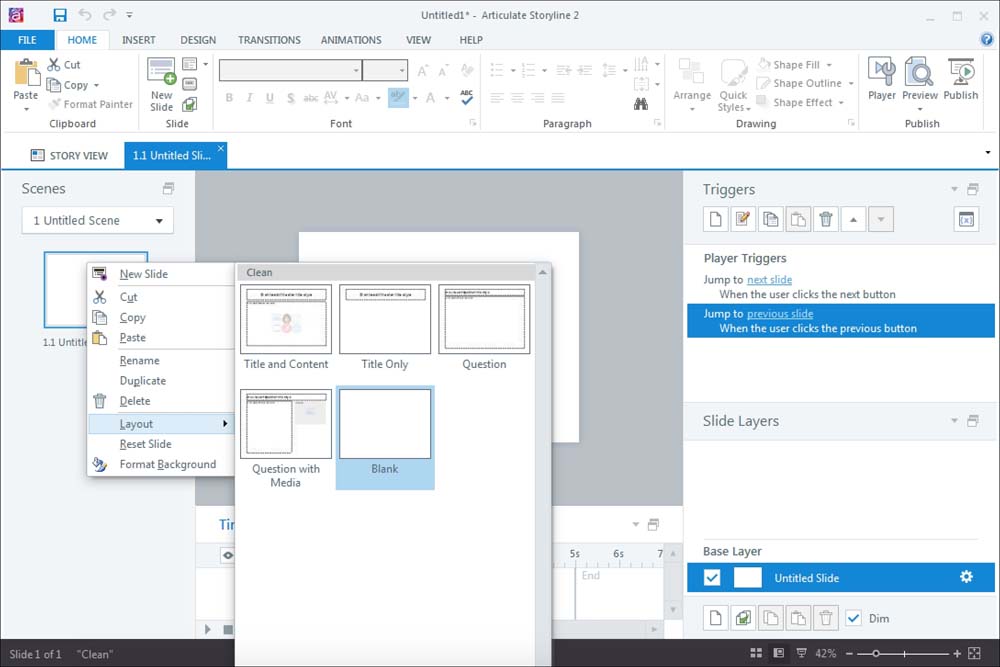
Task: Add new slide layer icon
Action: coord(716,618)
